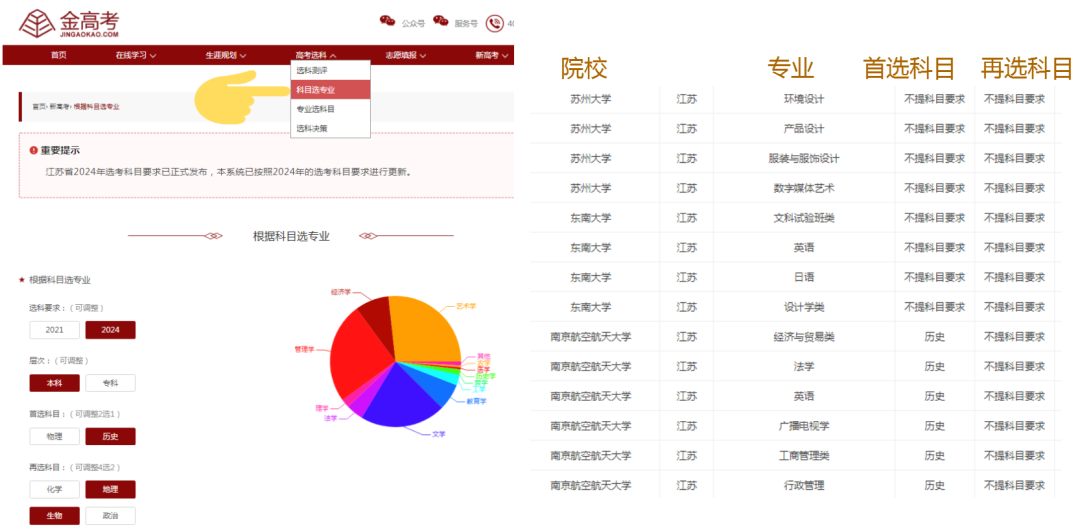
Task: Click the WeChat icon beside 服务号
Action: (x=440, y=21)
